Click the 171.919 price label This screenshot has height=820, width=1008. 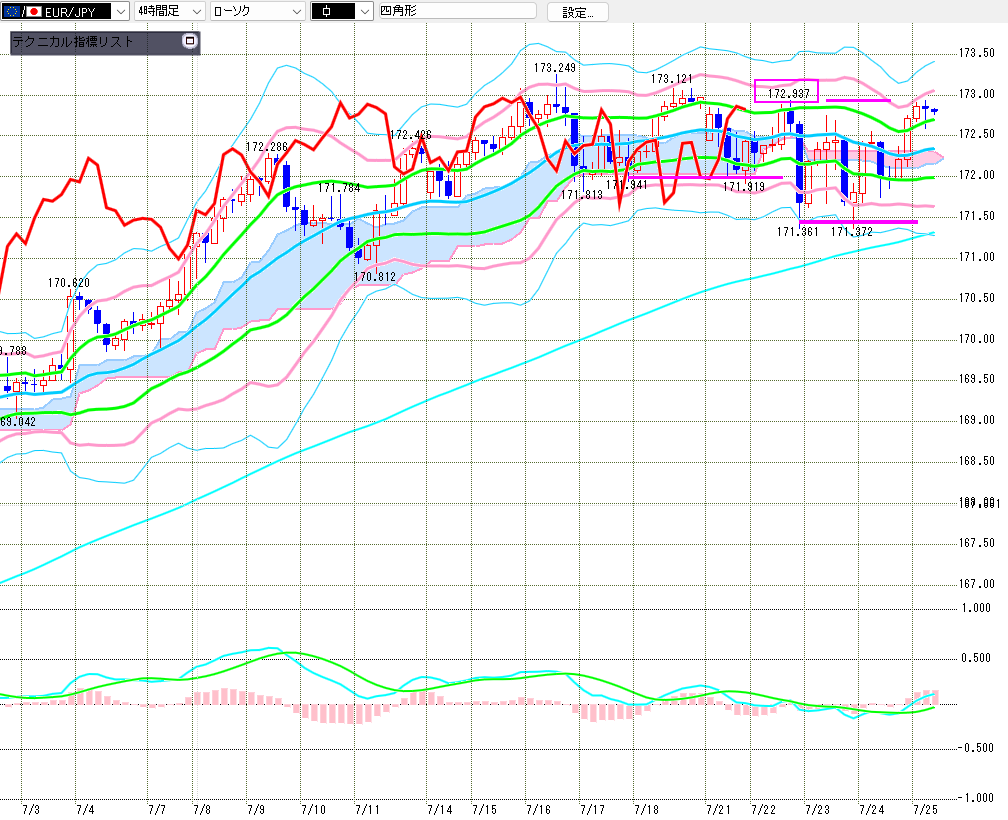point(744,187)
